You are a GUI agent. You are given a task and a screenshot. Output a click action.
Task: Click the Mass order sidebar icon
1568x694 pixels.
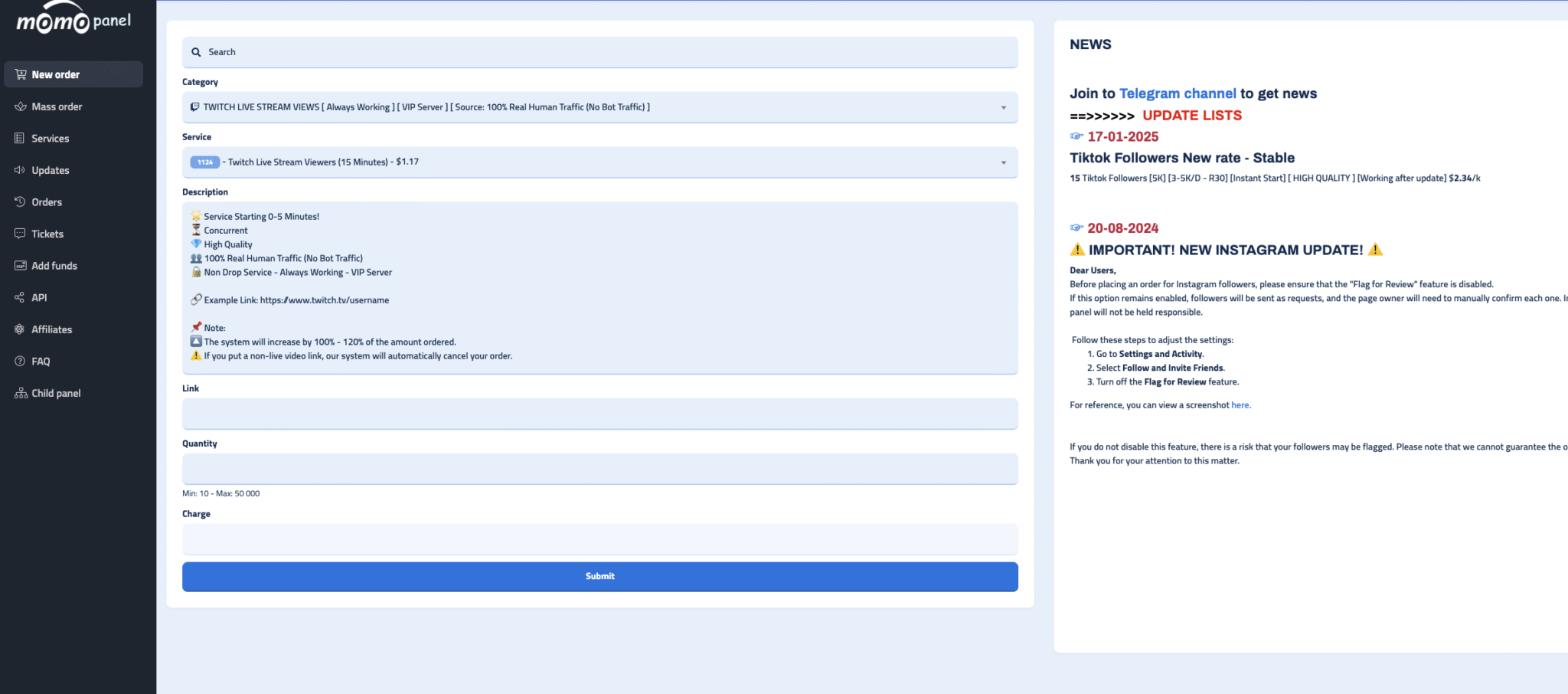coord(21,106)
